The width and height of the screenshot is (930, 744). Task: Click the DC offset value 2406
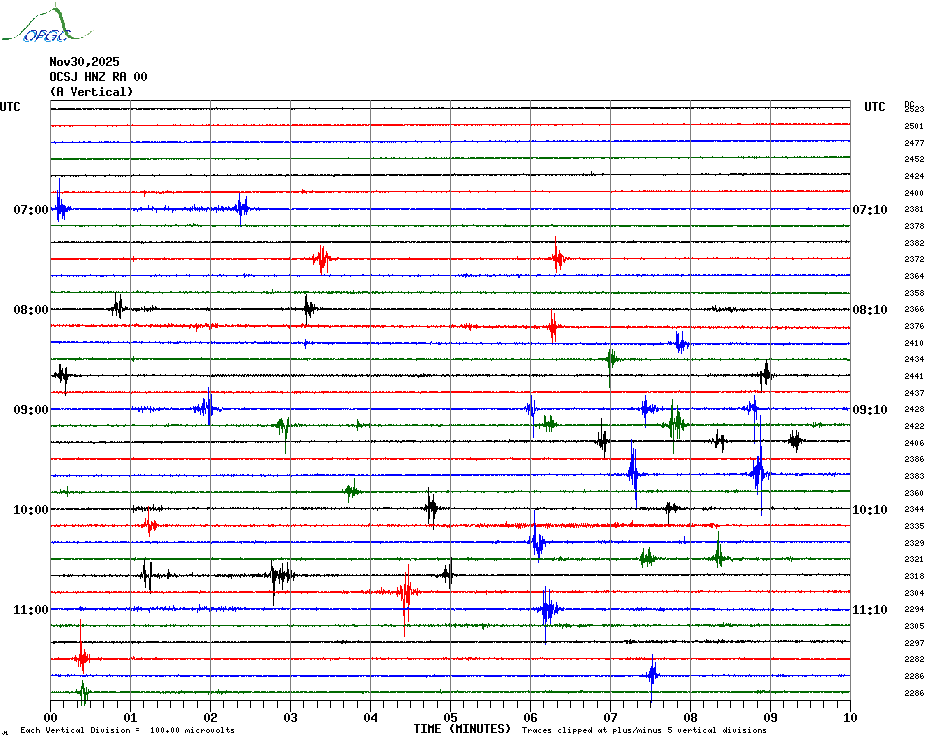(914, 443)
